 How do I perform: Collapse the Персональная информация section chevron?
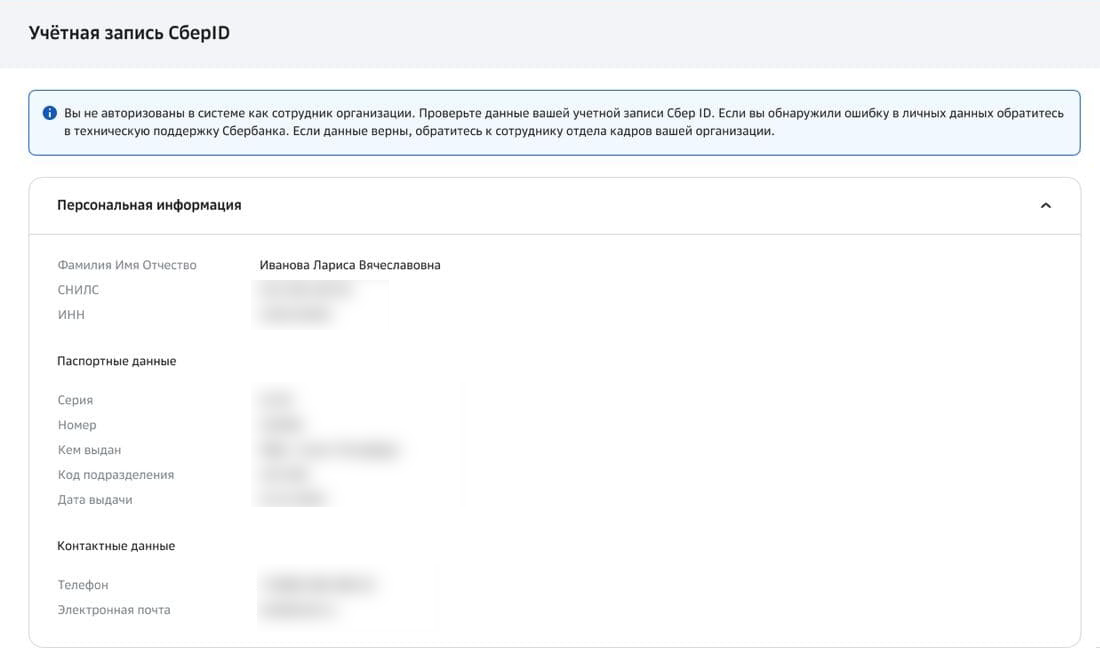tap(1045, 206)
